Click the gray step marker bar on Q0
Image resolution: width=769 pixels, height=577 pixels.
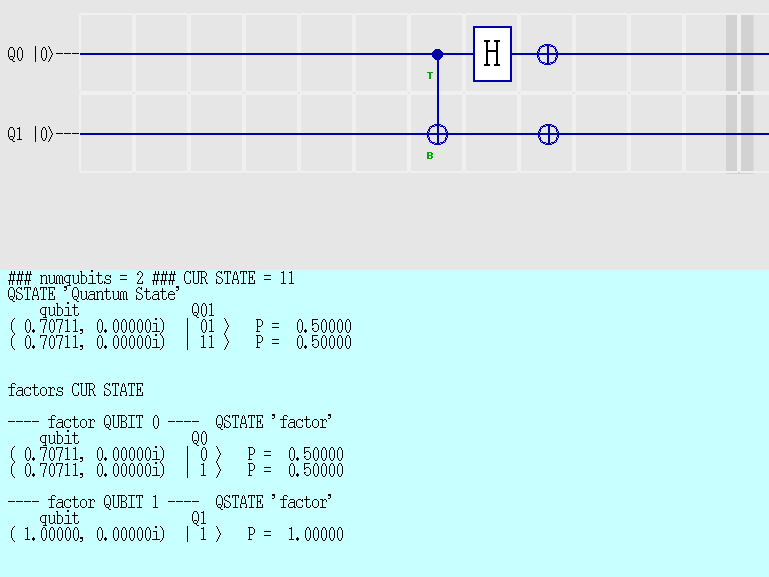[740, 53]
